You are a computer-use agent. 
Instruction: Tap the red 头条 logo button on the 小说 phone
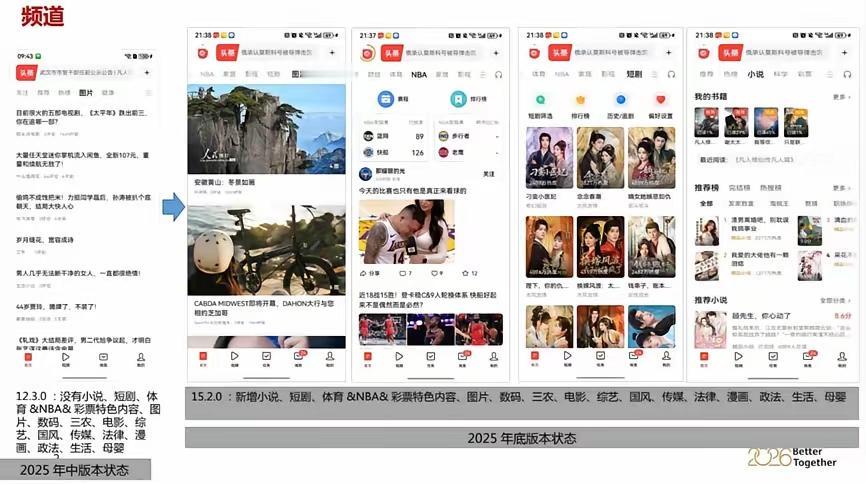tap(730, 52)
